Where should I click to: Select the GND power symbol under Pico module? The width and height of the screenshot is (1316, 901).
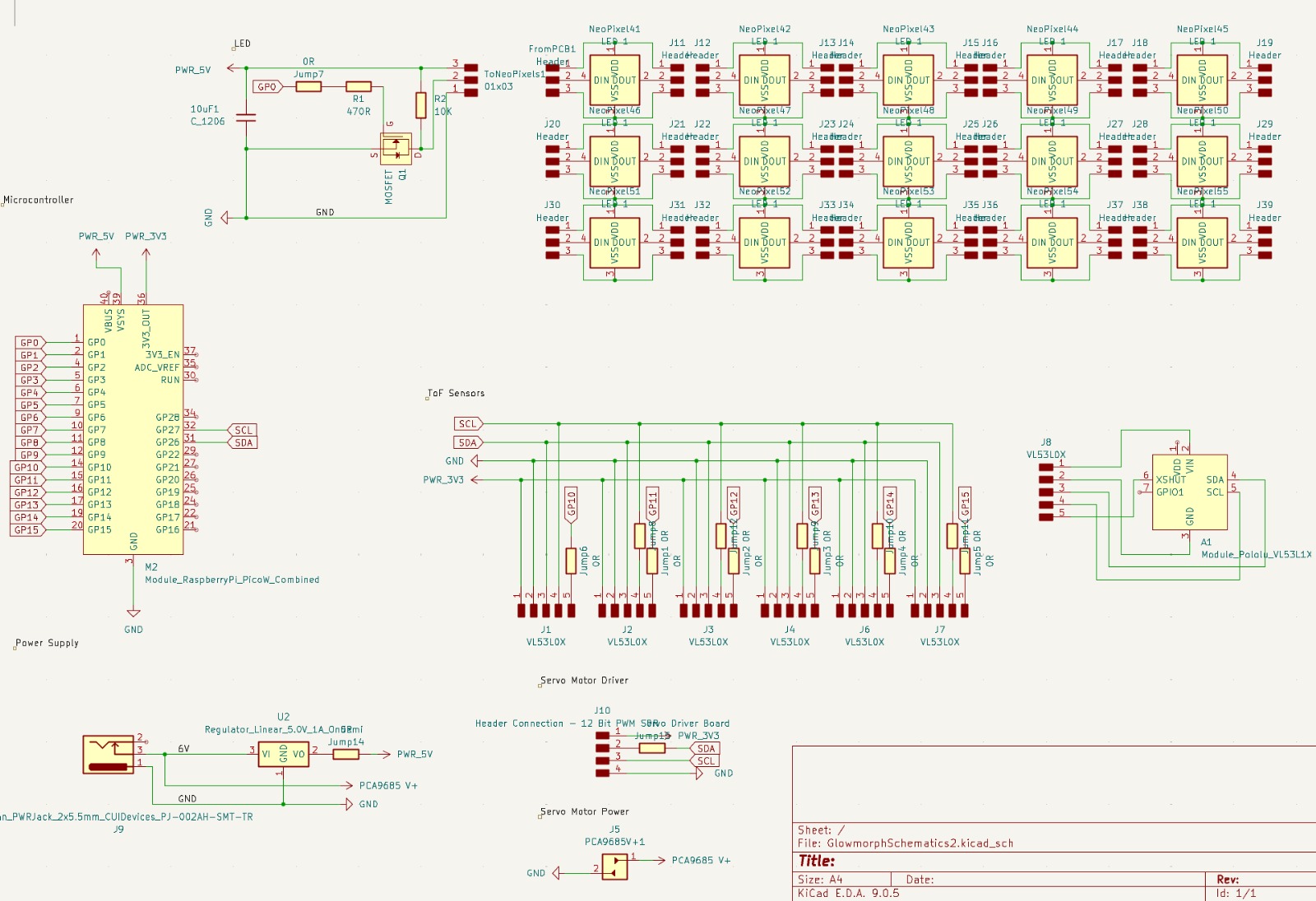point(133,613)
